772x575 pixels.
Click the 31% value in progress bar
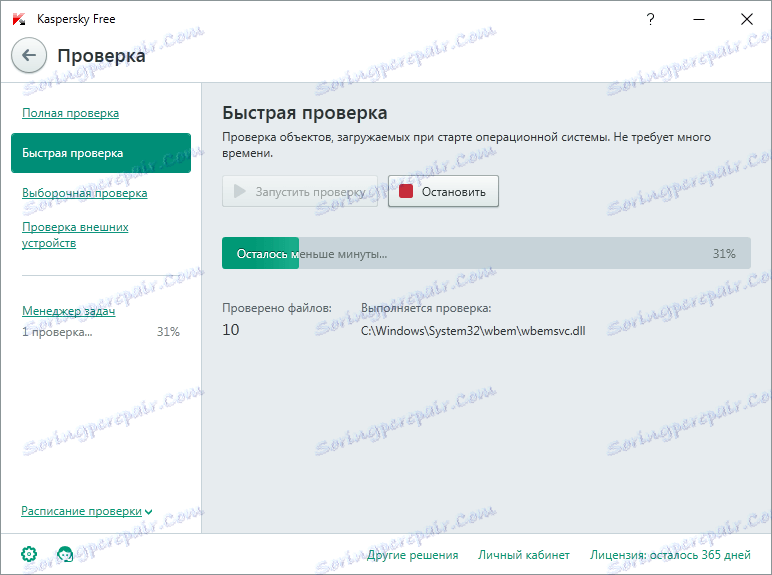coord(724,254)
